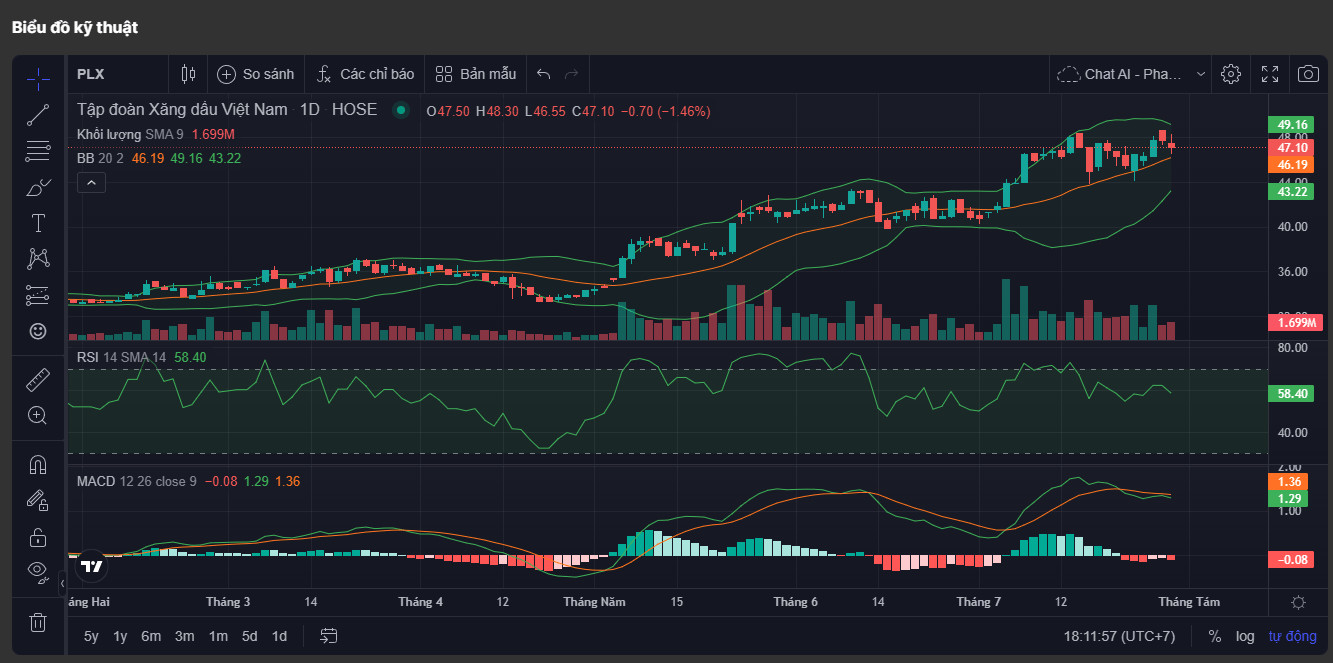Select the zoom in tool

click(38, 415)
